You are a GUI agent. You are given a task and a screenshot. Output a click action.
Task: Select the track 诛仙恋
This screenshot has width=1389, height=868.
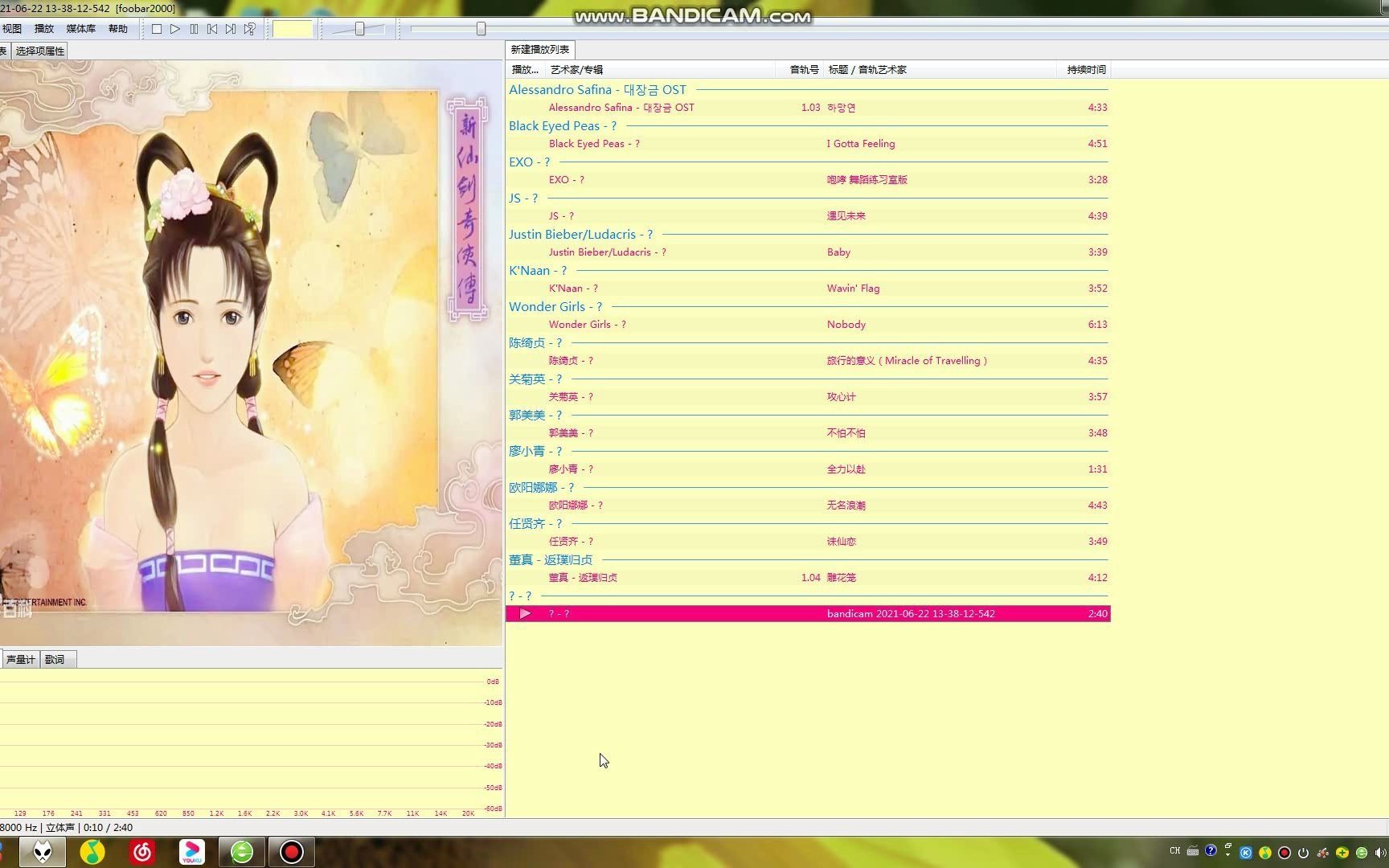point(808,542)
